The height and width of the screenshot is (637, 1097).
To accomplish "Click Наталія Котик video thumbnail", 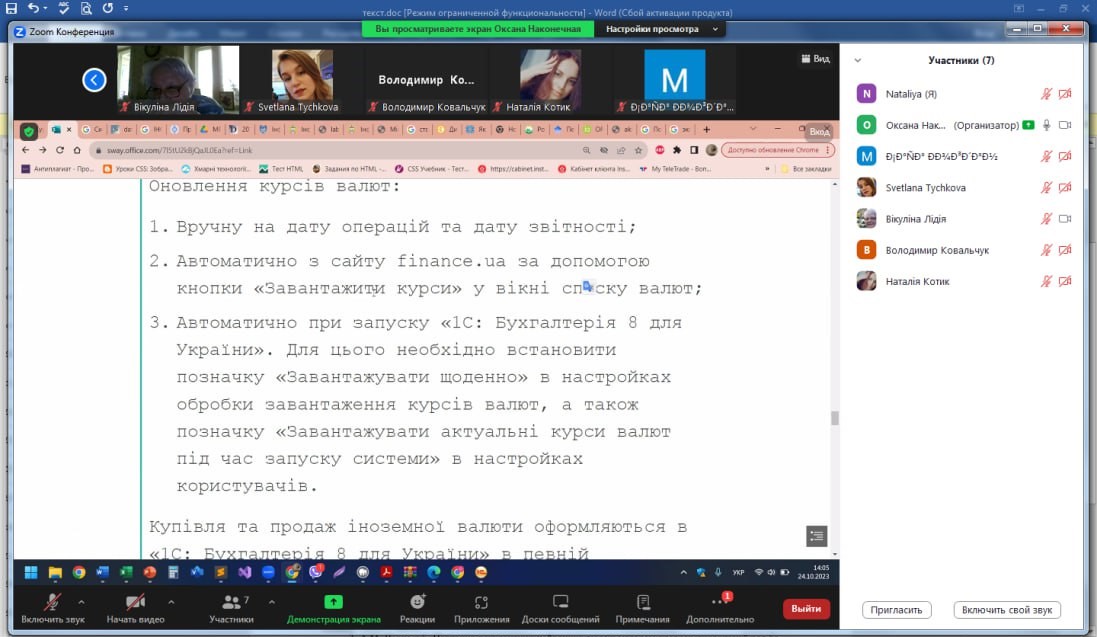I will pos(550,81).
